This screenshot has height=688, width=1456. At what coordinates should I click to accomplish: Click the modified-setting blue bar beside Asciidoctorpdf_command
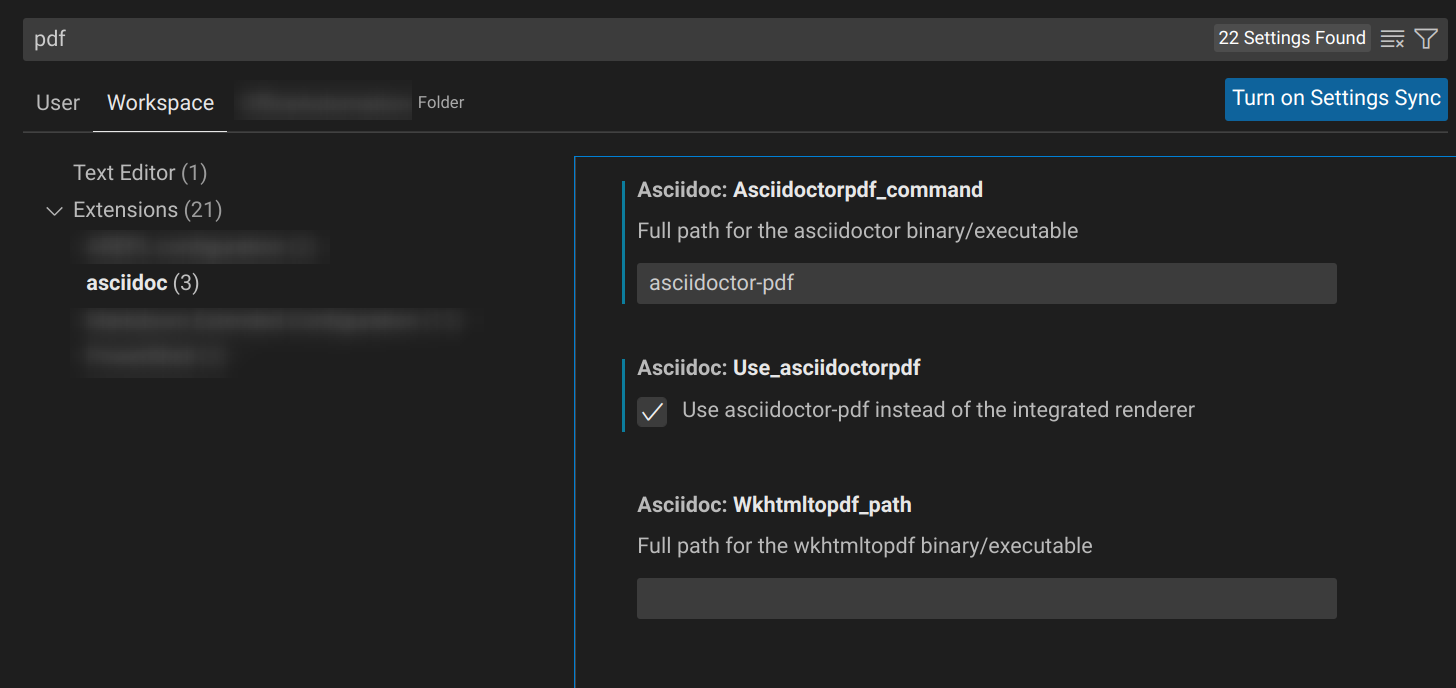[626, 240]
